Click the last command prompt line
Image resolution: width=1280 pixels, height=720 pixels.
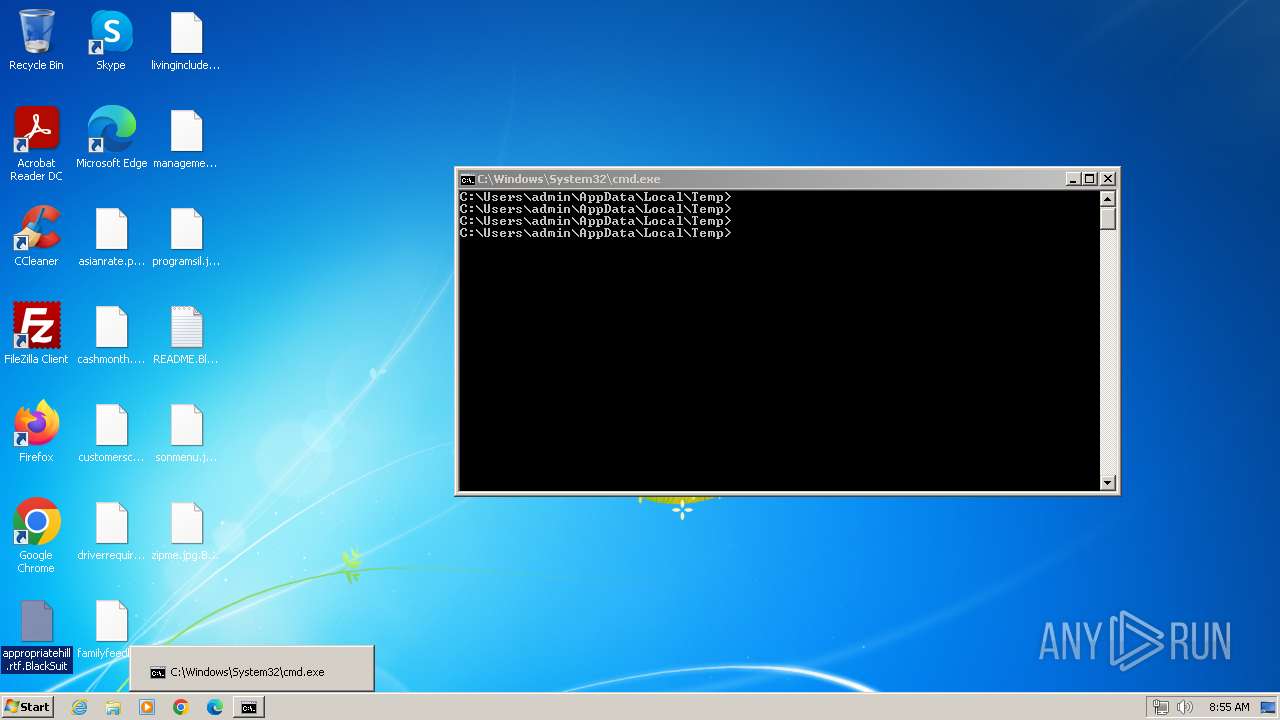click(x=596, y=233)
